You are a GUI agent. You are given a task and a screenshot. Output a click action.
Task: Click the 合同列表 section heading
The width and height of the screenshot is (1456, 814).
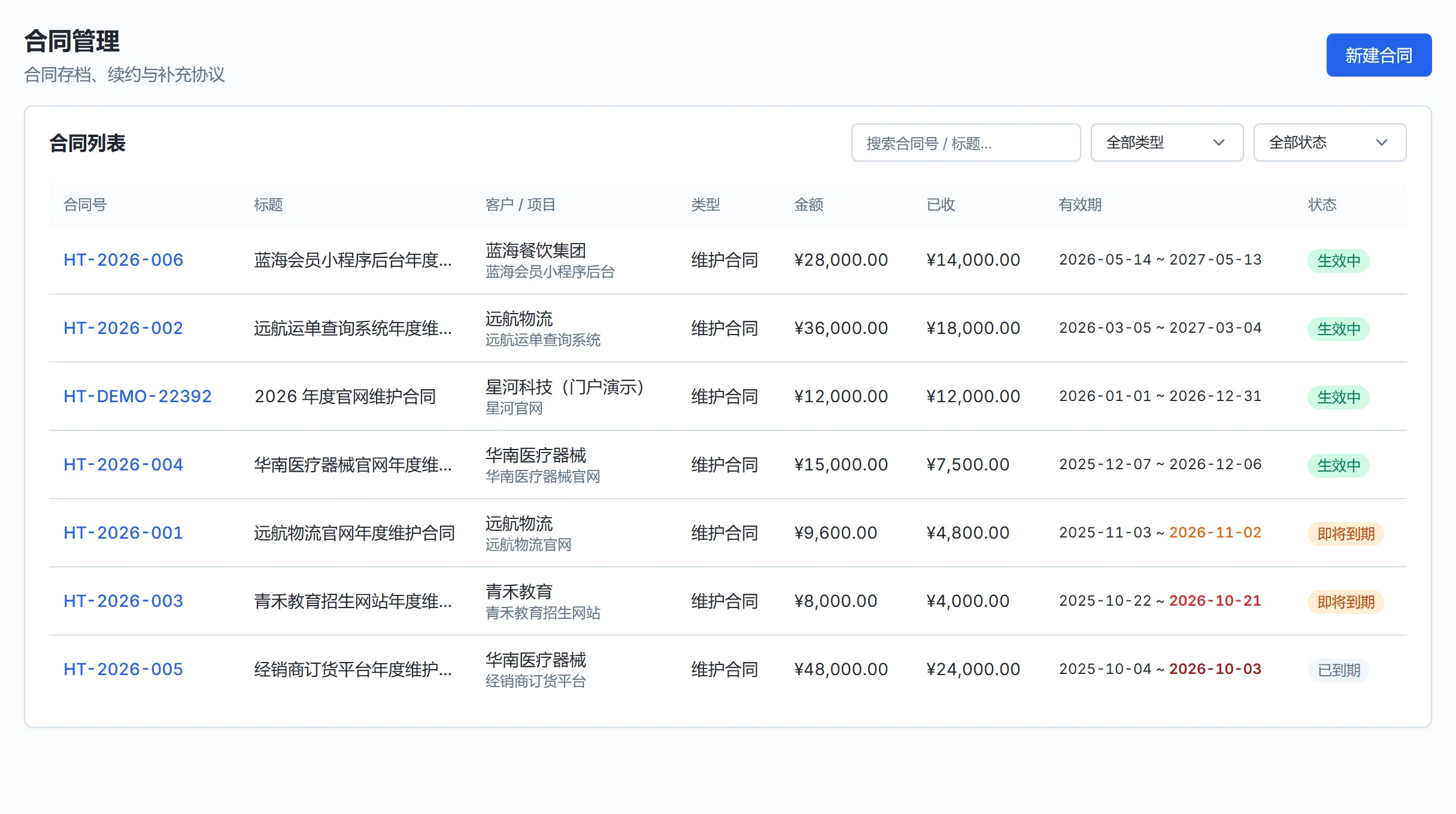point(87,143)
